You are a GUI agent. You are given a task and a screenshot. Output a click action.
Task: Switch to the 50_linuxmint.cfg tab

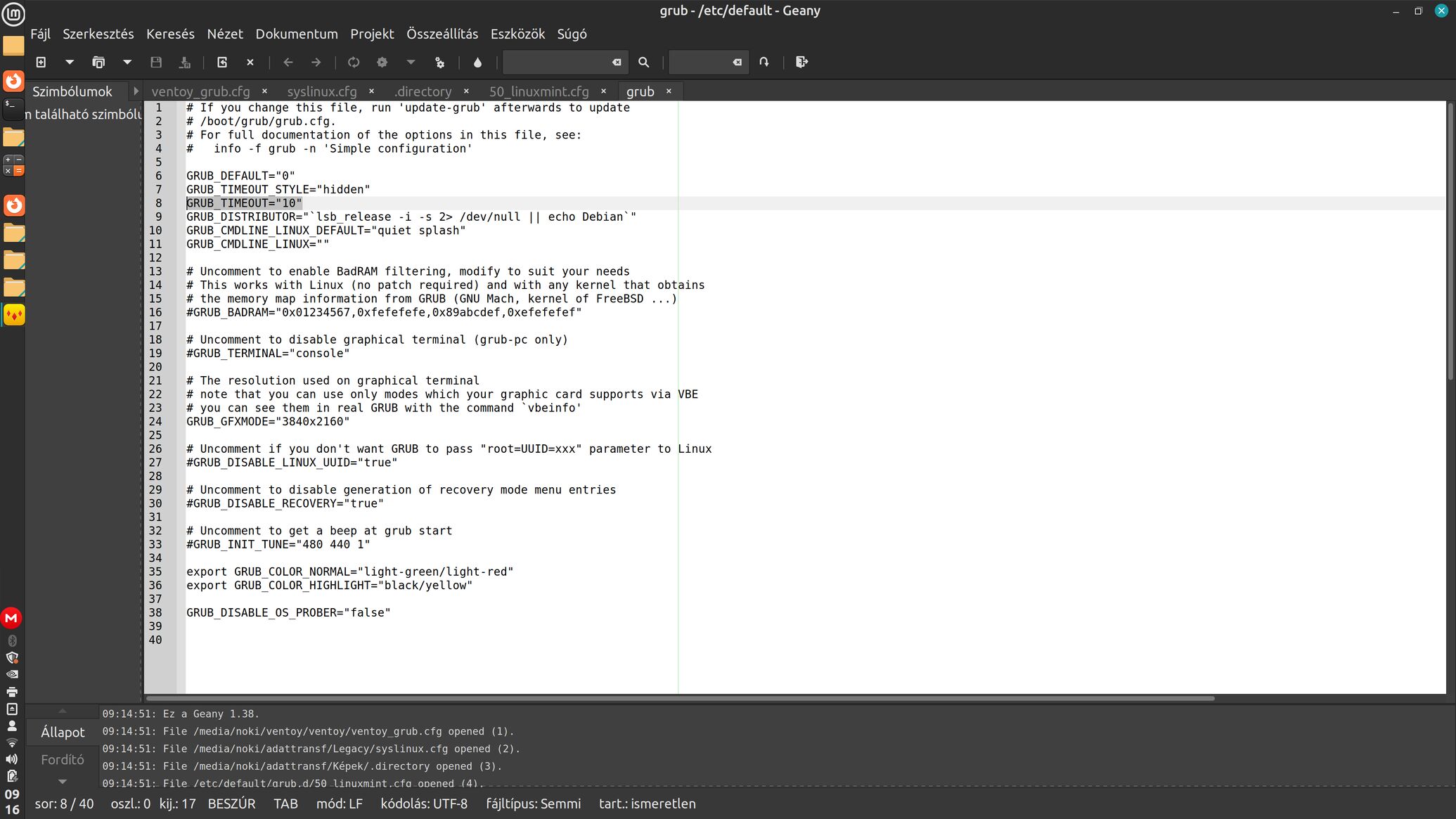click(x=539, y=91)
